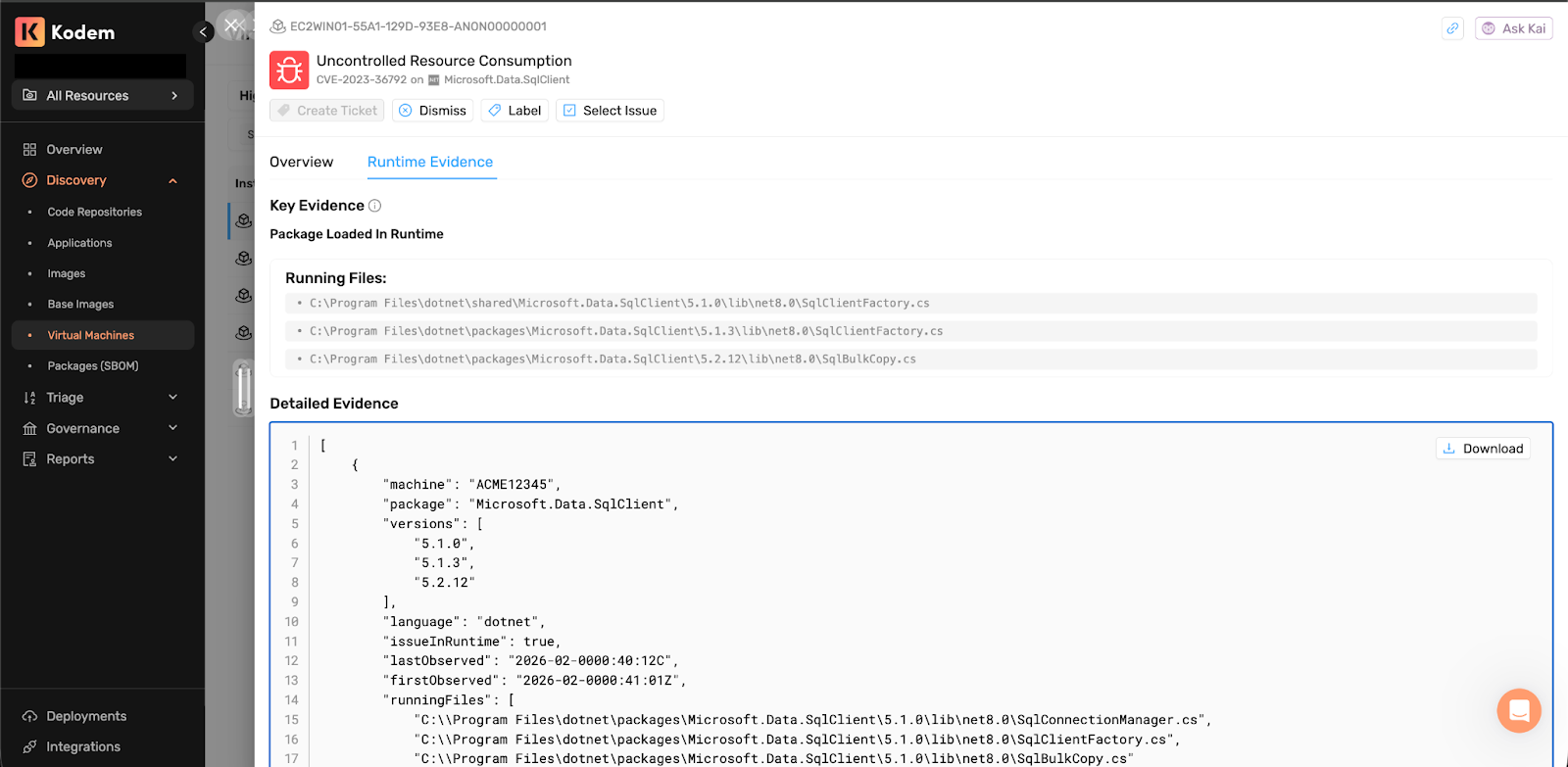Viewport: 1568px width, 767px height.
Task: Select Virtual Machines in sidebar
Action: click(x=103, y=335)
